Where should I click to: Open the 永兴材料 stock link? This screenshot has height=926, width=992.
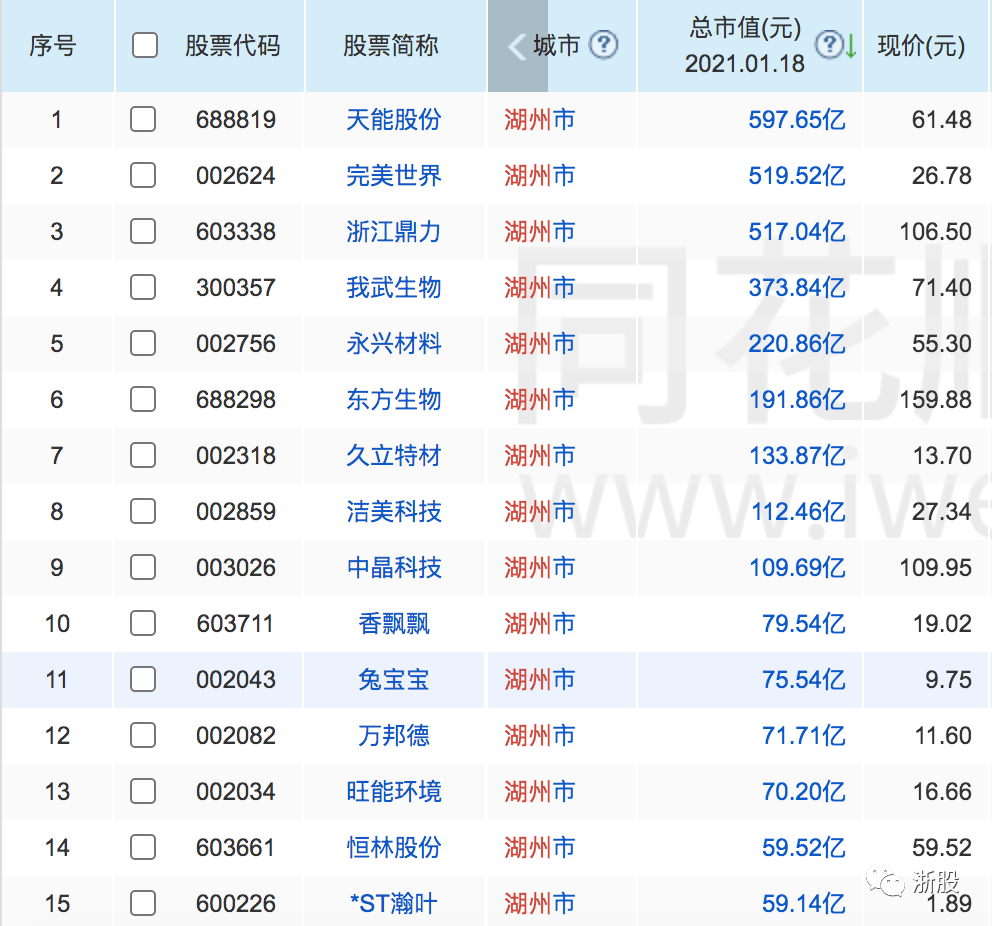(394, 343)
